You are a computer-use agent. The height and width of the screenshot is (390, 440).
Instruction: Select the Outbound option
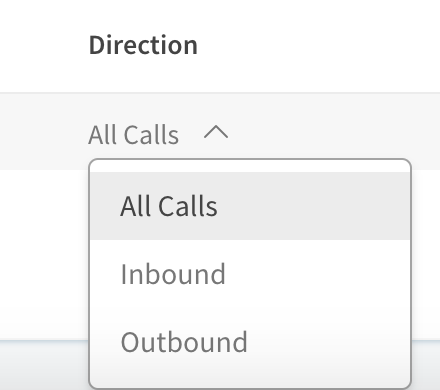pyautogui.click(x=250, y=342)
